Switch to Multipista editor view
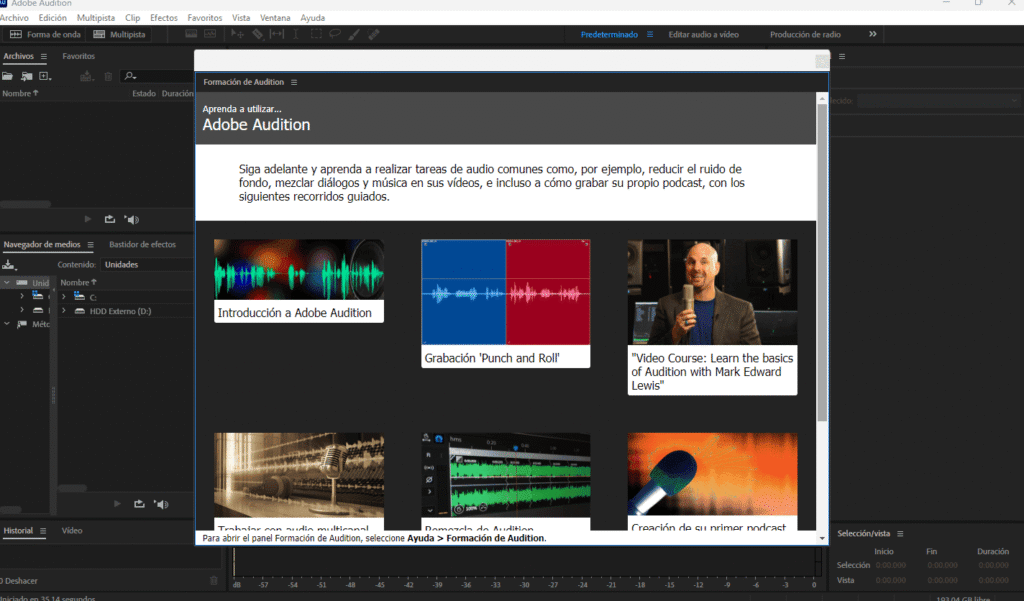This screenshot has width=1024, height=601. (x=120, y=35)
